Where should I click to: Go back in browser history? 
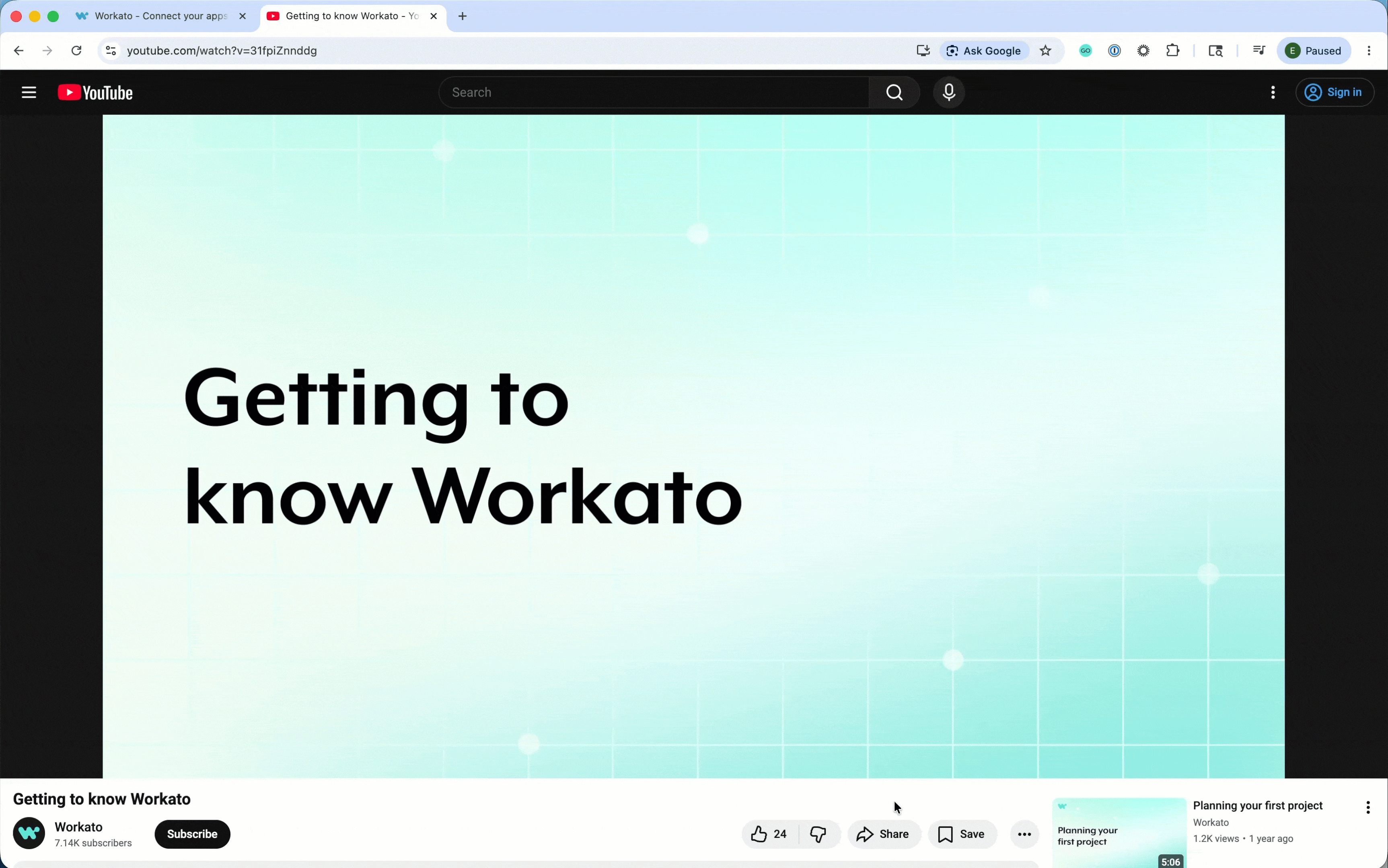click(19, 51)
